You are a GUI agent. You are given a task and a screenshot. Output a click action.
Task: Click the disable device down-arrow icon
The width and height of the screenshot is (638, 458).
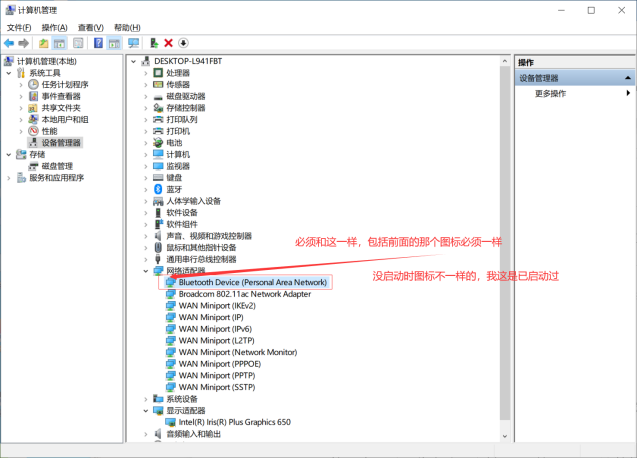(184, 43)
